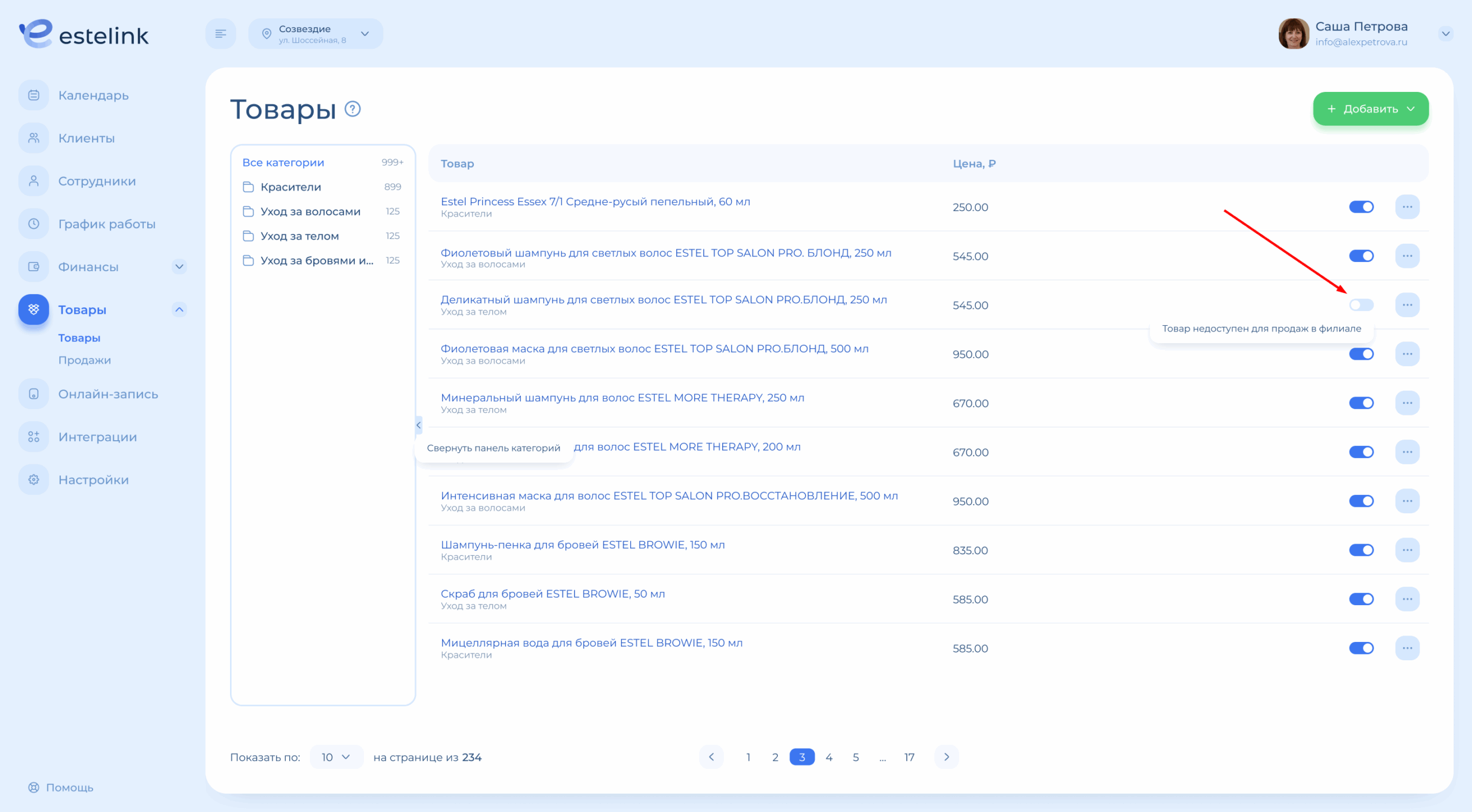Collapse the Товары submenu chevron
The image size is (1472, 812).
(179, 310)
